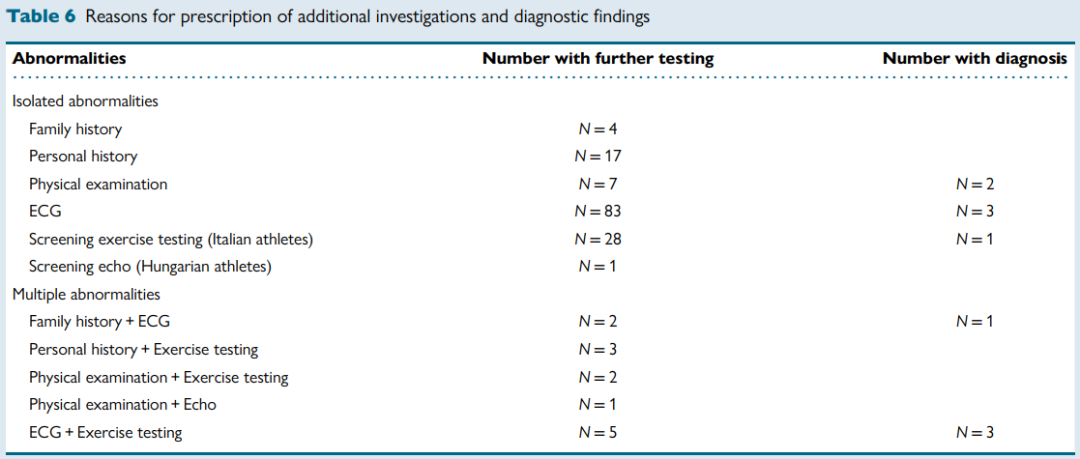Select "Physical examination + Echo" row label
1080x459 pixels.
[x=122, y=405]
